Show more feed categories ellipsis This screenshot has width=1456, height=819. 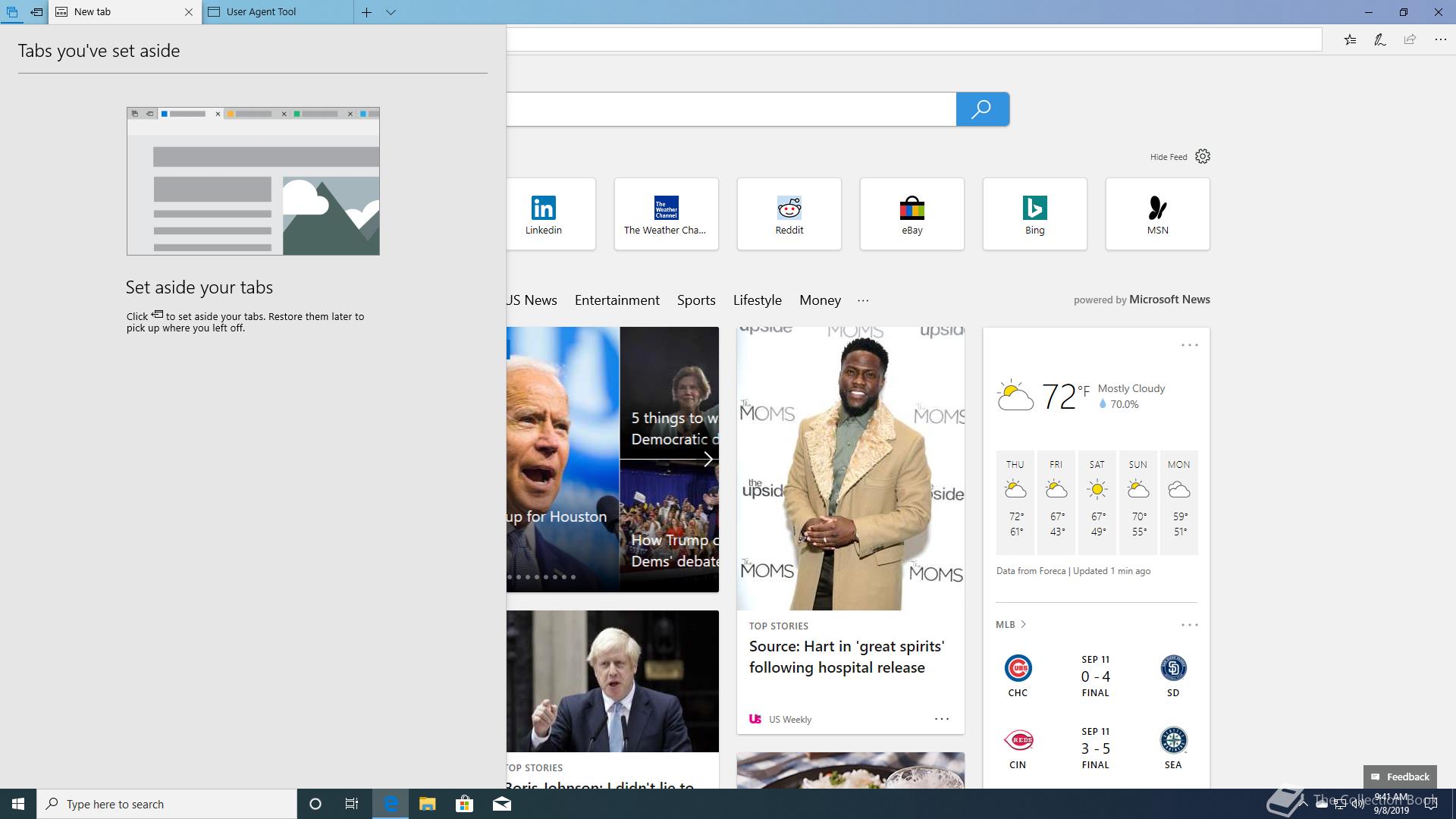click(863, 300)
